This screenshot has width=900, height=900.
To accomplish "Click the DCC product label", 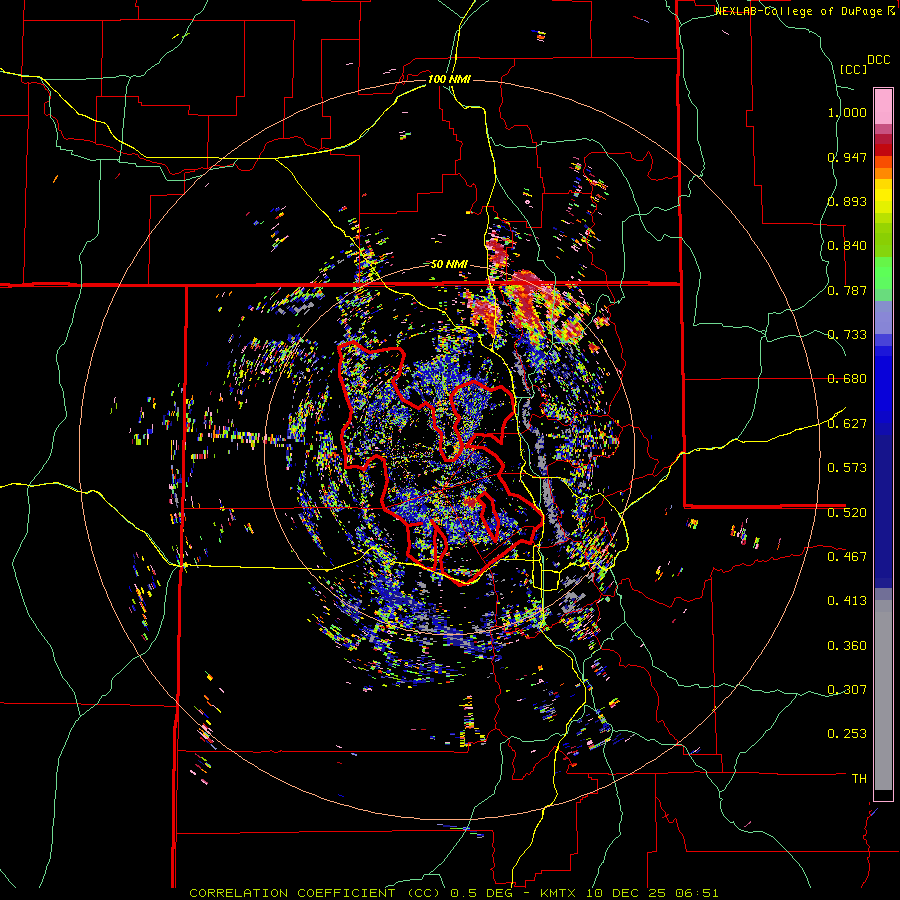I will pos(879,60).
